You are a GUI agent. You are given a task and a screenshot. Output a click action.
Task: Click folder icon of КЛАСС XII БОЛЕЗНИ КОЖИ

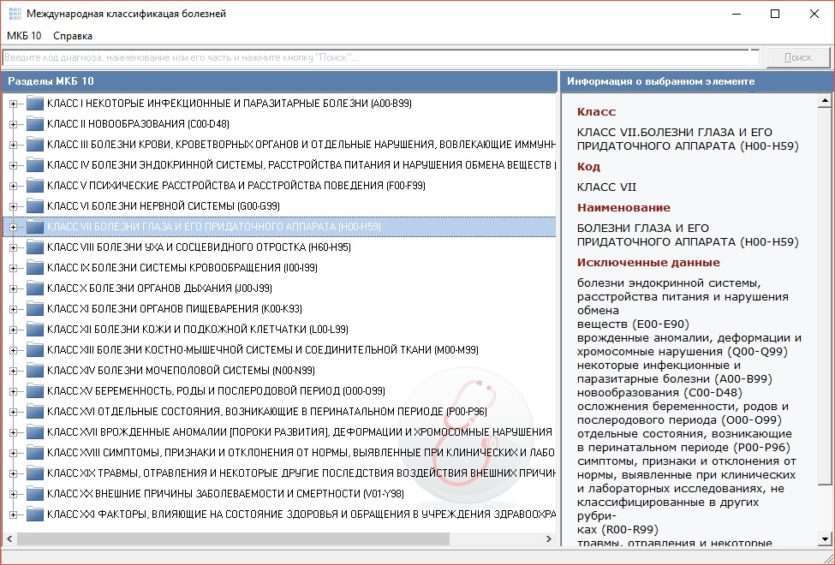click(x=35, y=330)
